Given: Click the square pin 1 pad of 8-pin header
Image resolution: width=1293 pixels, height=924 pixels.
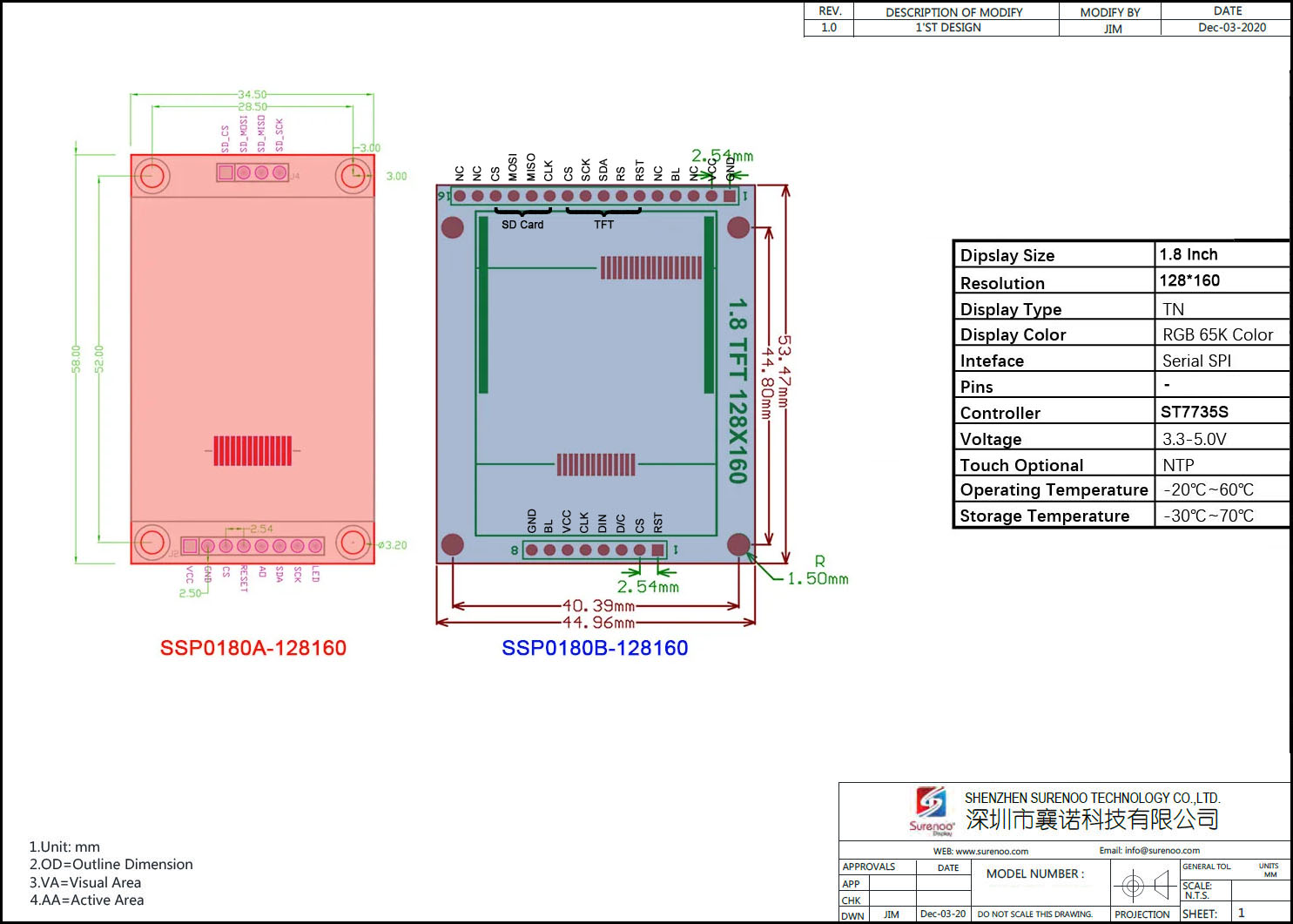Looking at the screenshot, I should click(x=657, y=550).
